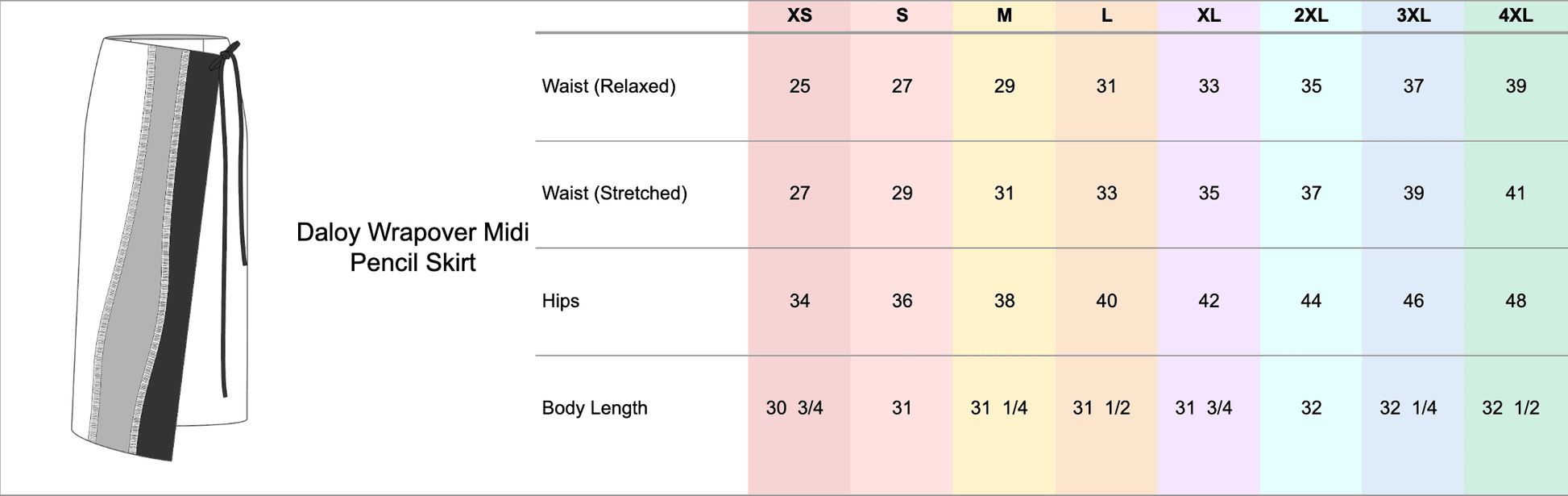Click the 2XL size column header
1568x496 pixels.
coord(1311,15)
